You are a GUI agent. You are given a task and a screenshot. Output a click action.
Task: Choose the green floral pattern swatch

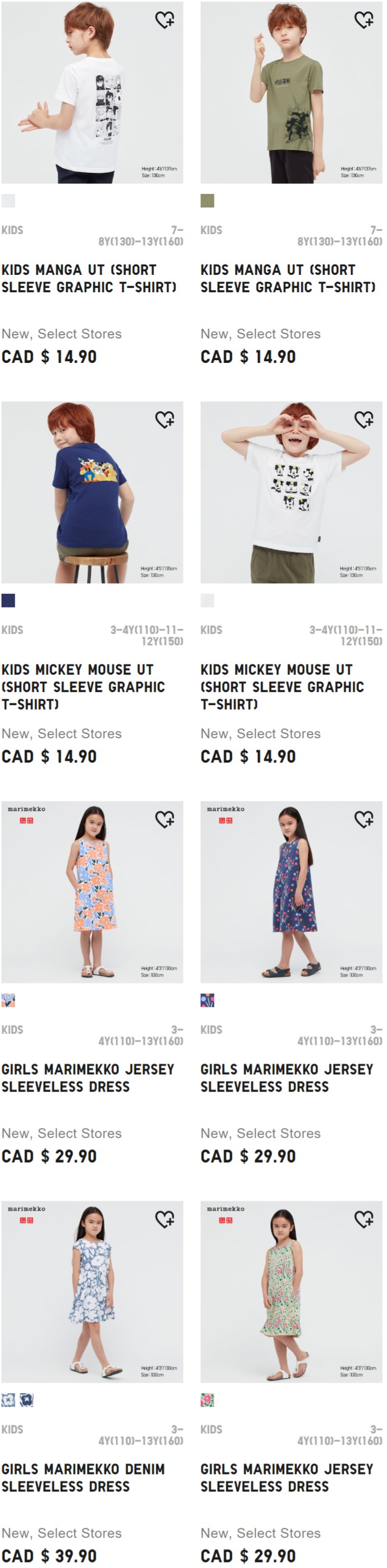click(207, 1400)
